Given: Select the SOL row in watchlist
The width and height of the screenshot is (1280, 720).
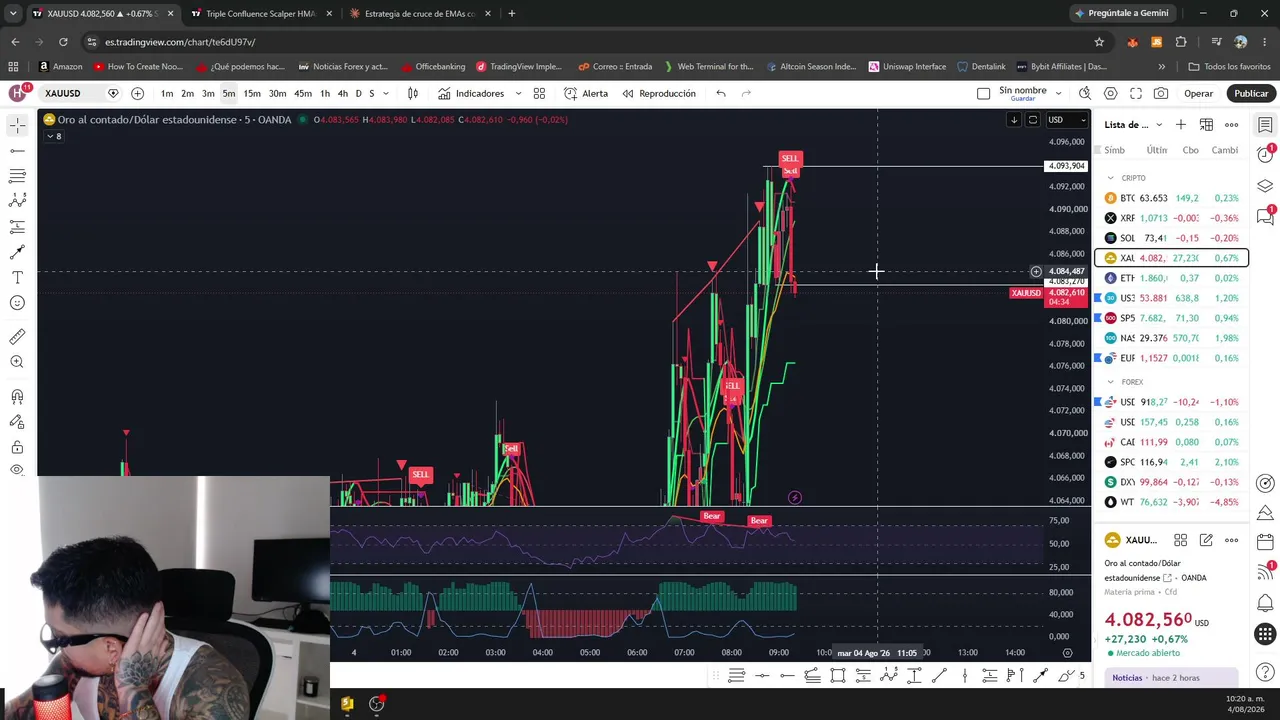Looking at the screenshot, I should (1171, 238).
